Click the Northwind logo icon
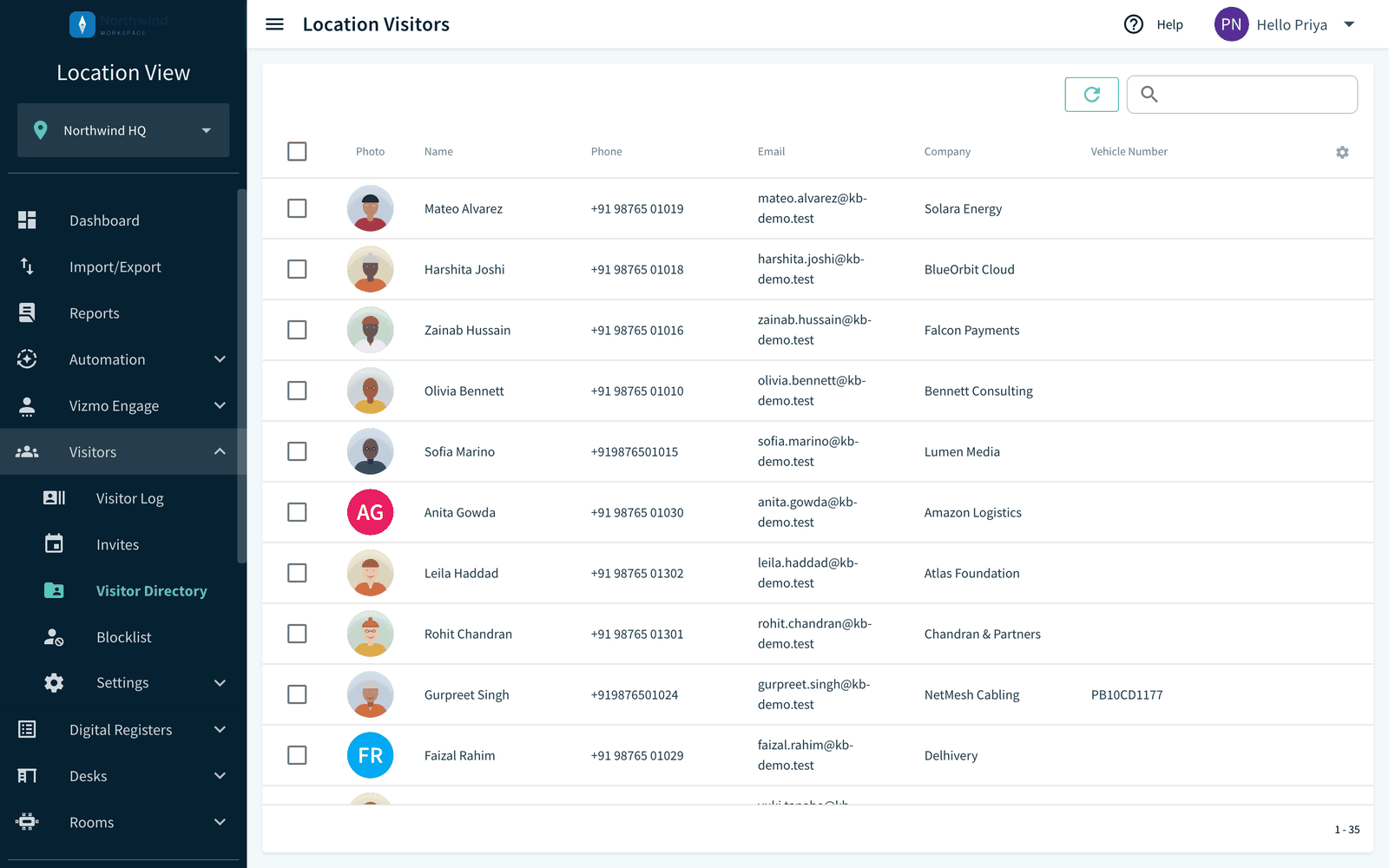The image size is (1389, 868). [82, 24]
